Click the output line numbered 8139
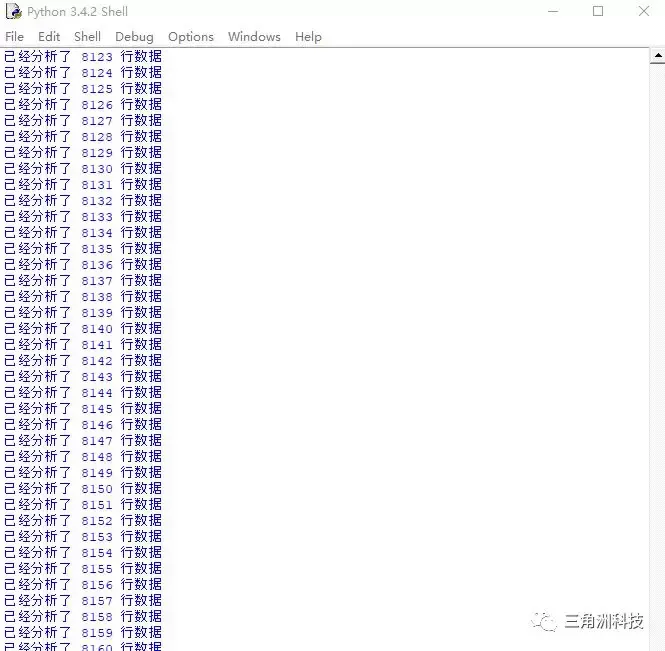Screen dimensions: 665x651 click(83, 313)
